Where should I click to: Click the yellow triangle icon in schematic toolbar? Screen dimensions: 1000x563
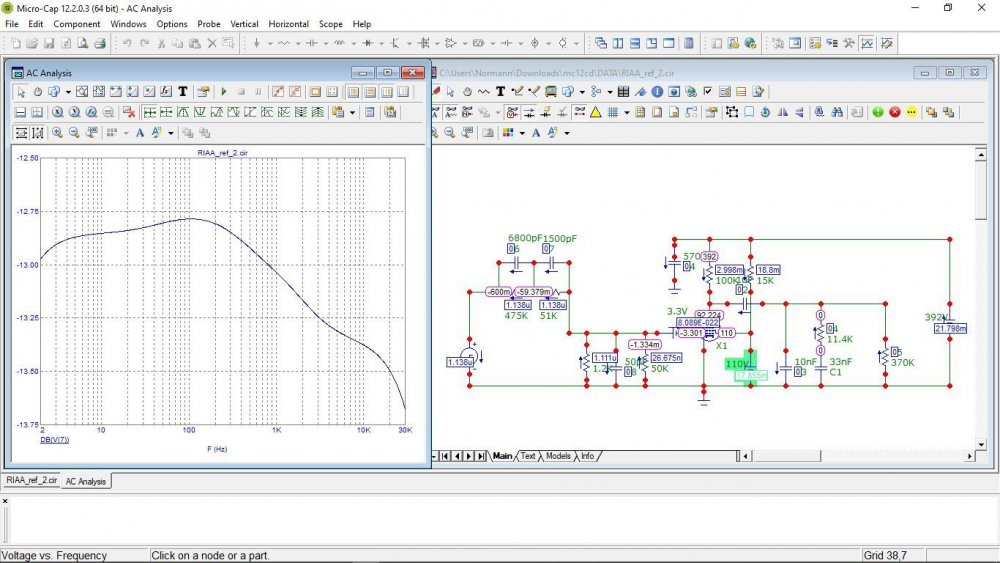pos(595,112)
